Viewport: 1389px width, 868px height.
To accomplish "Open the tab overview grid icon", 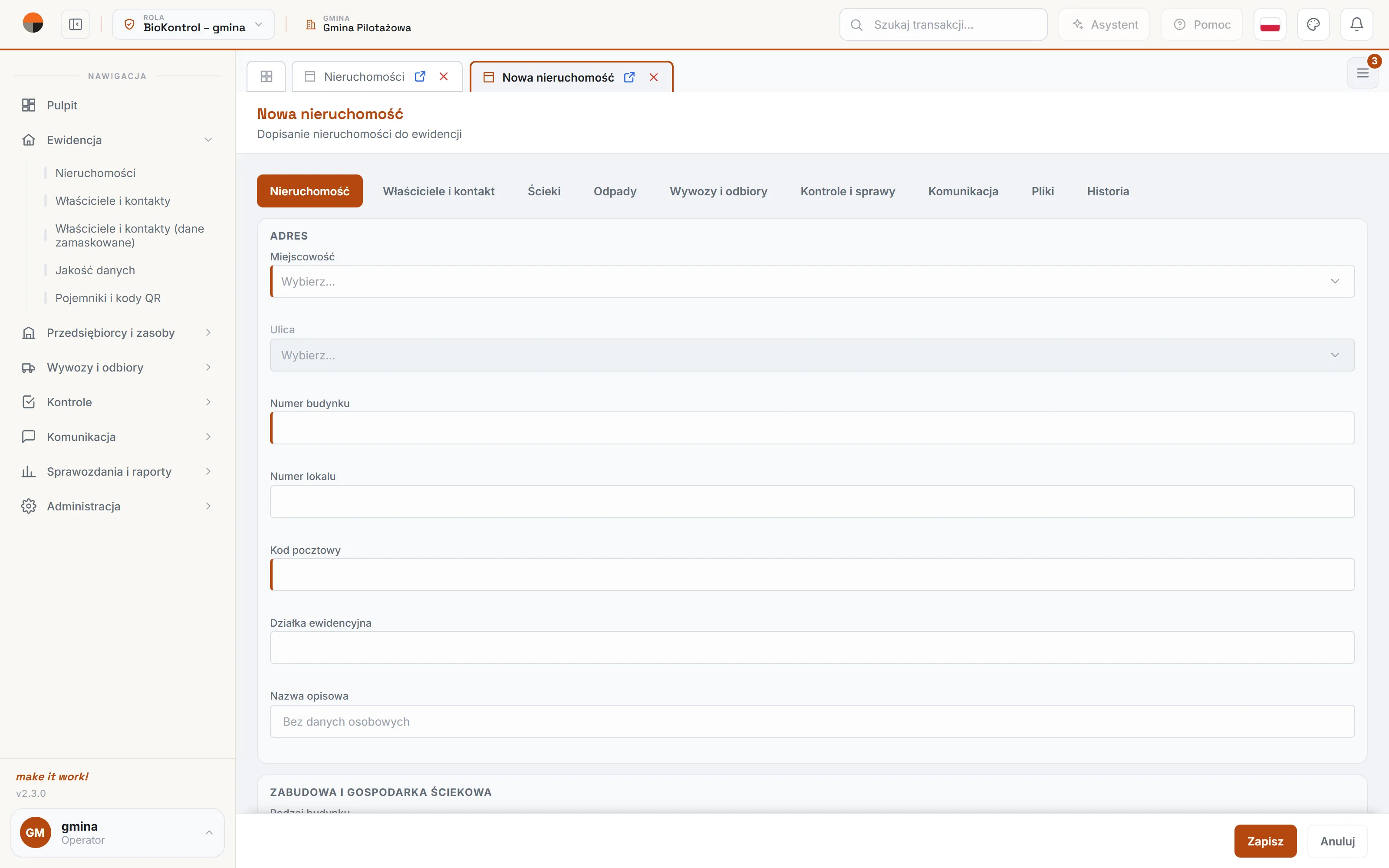I will 267,76.
